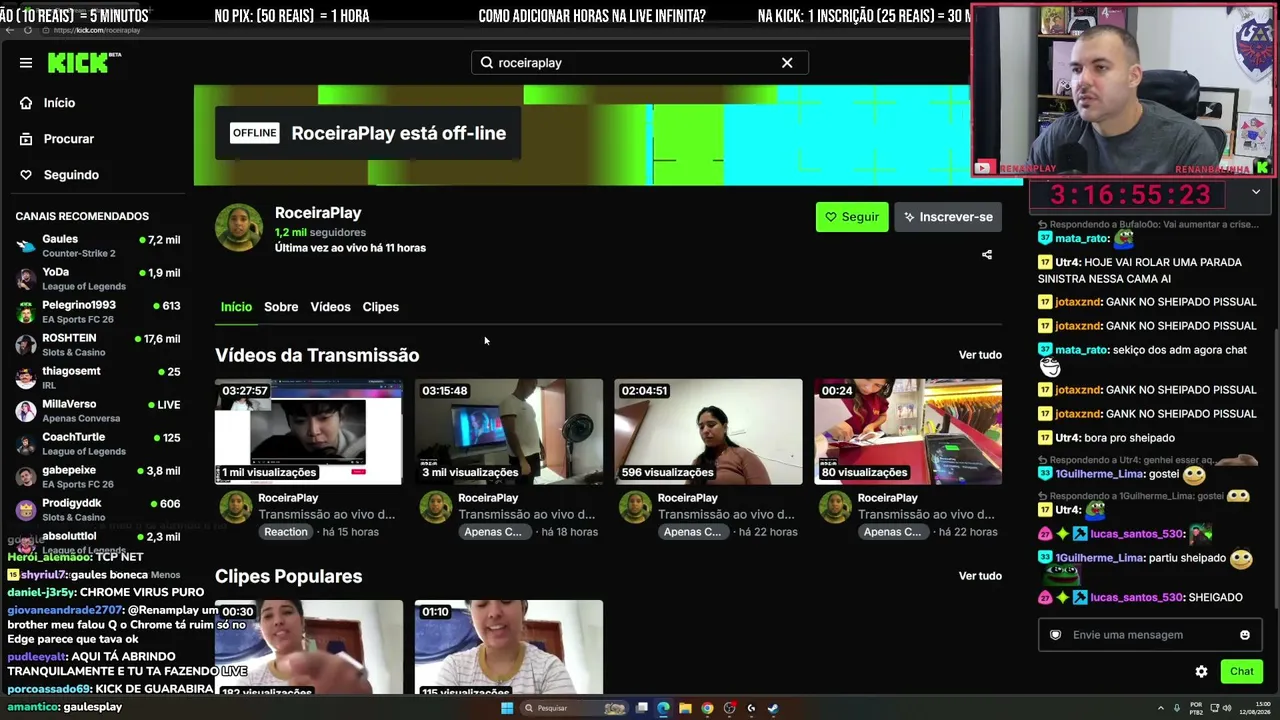Click the chat identity badge icon
Viewport: 1280px width, 720px height.
(x=1055, y=635)
